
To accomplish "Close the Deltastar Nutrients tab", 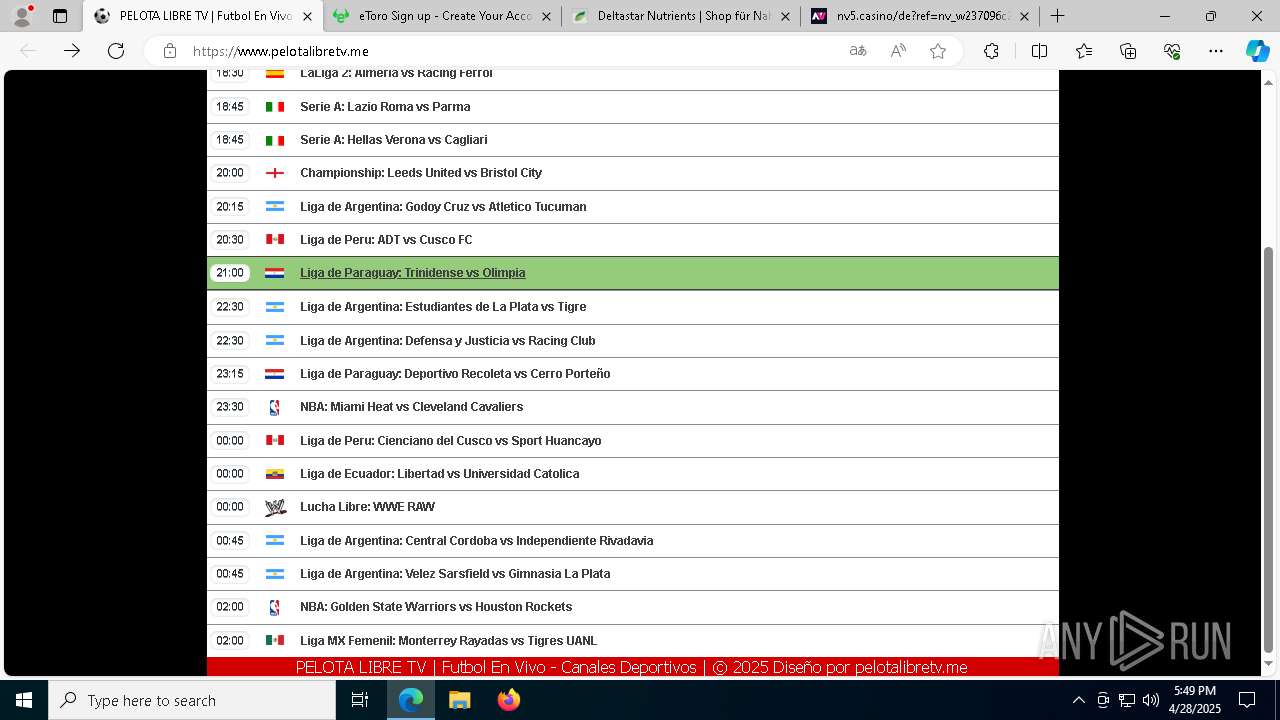I will 785,16.
